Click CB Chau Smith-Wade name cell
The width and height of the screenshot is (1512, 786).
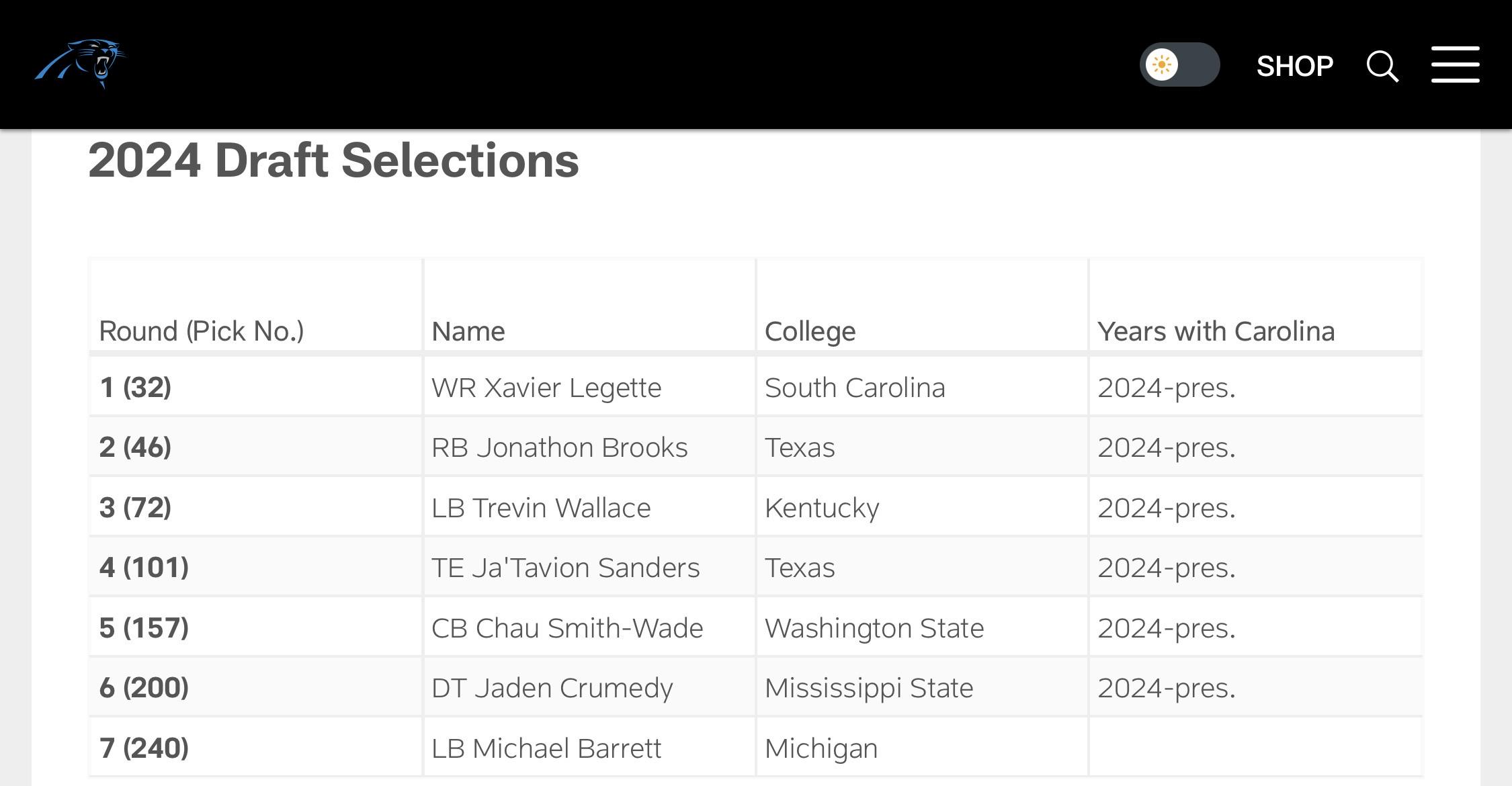tap(589, 627)
